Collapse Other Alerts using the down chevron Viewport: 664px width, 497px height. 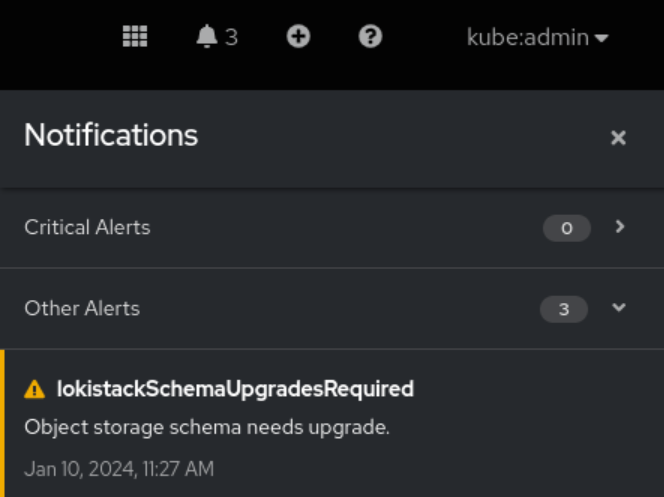[619, 308]
